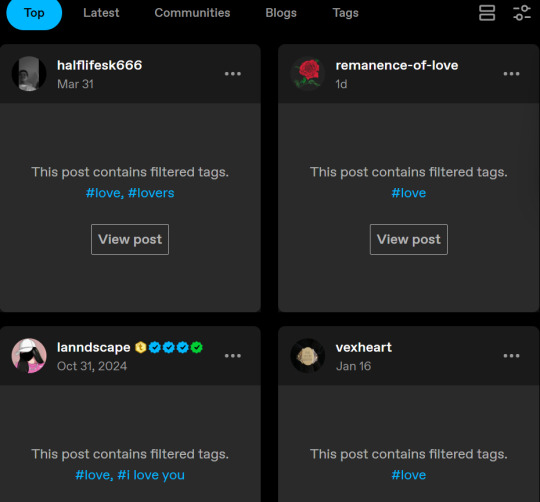Open the search filter settings icon
This screenshot has height=502, width=540.
(521, 13)
